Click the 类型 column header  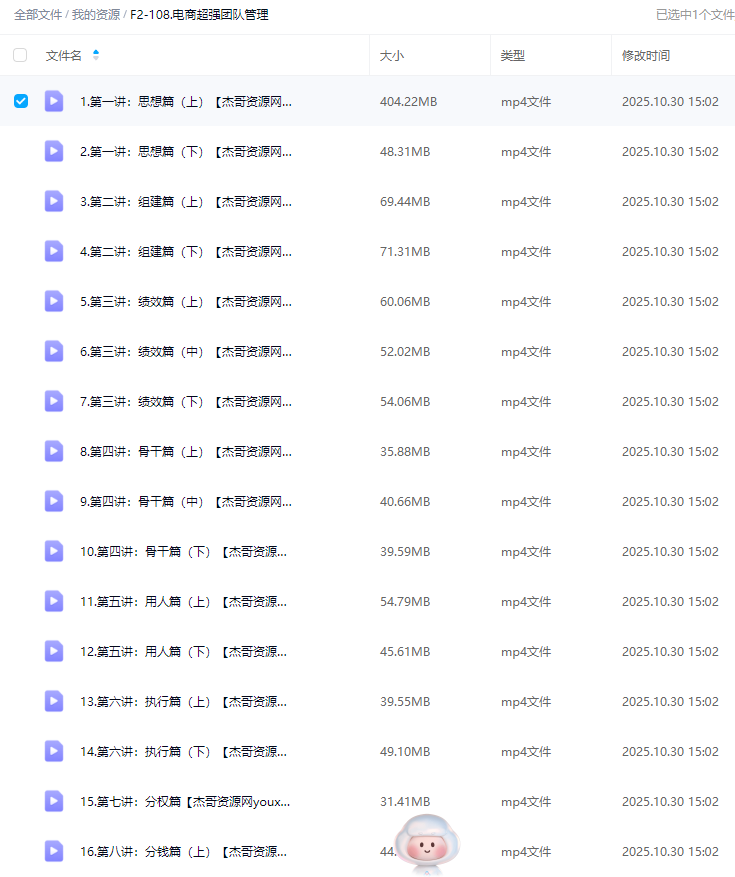(513, 56)
